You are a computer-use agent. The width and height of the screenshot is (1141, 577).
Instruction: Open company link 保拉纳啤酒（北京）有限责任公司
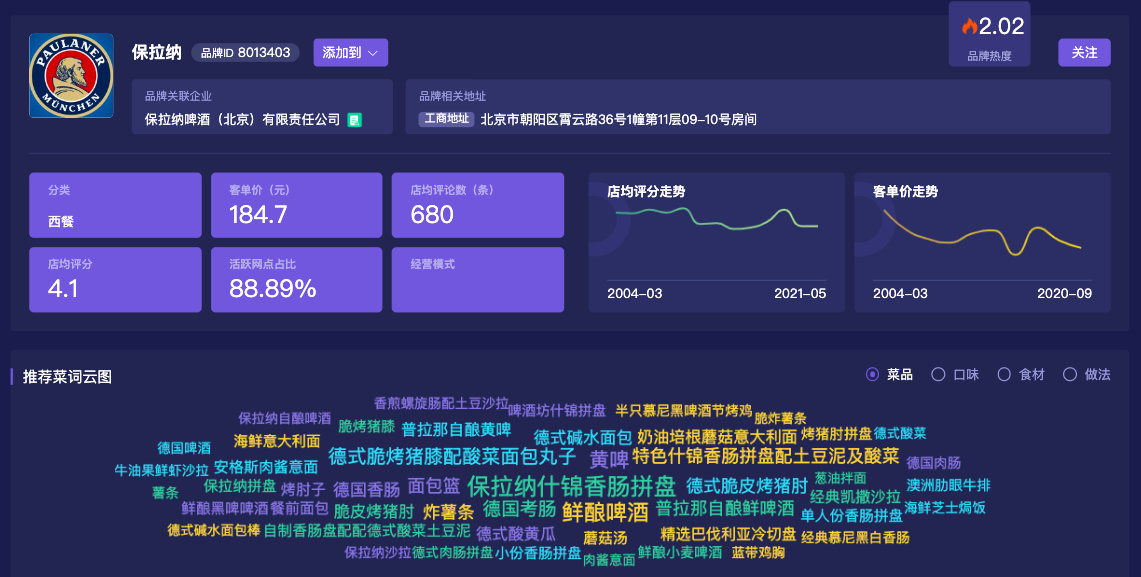(242, 120)
